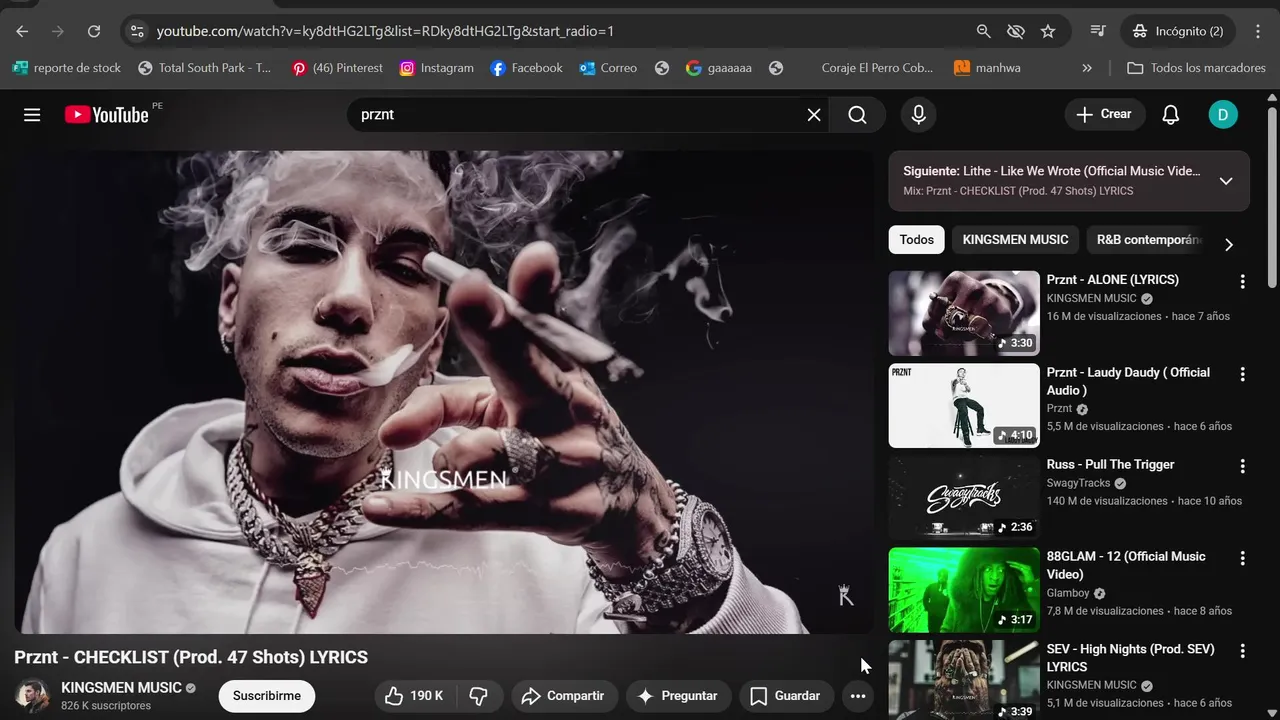Screen dimensions: 1280x720
Task: Open the 88GLAM - 12 video thumbnail
Action: pos(964,590)
